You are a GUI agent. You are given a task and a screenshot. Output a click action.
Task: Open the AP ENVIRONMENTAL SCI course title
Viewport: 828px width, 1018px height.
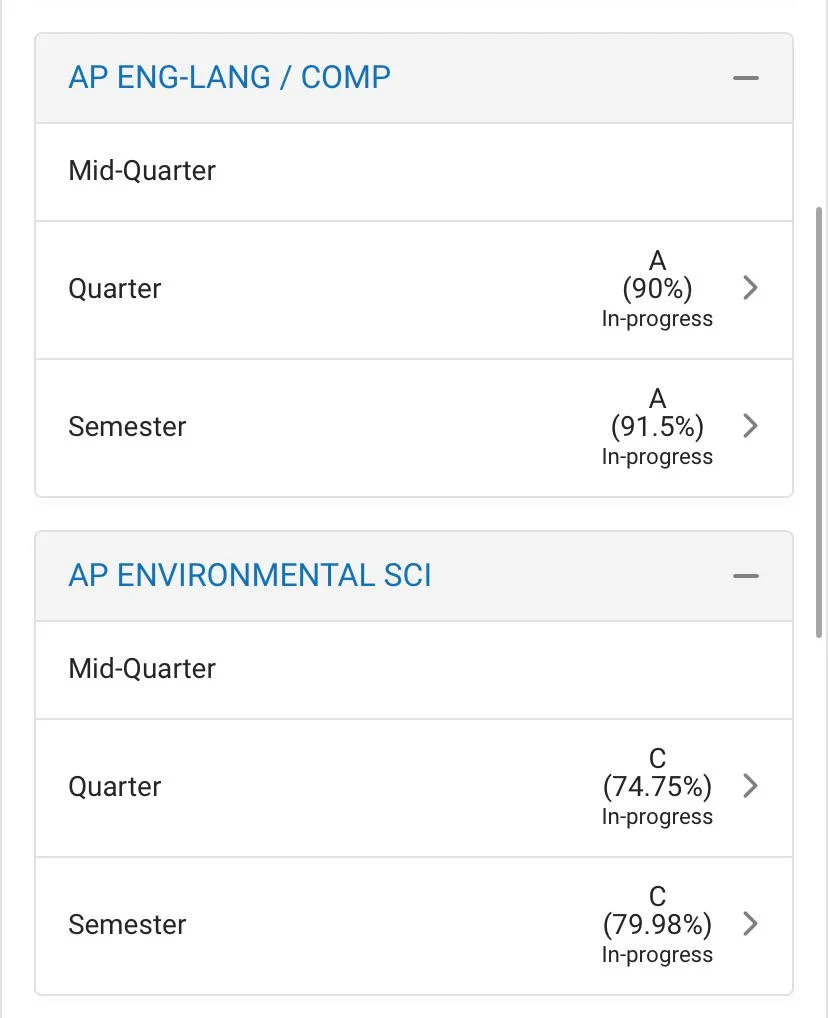tap(250, 576)
